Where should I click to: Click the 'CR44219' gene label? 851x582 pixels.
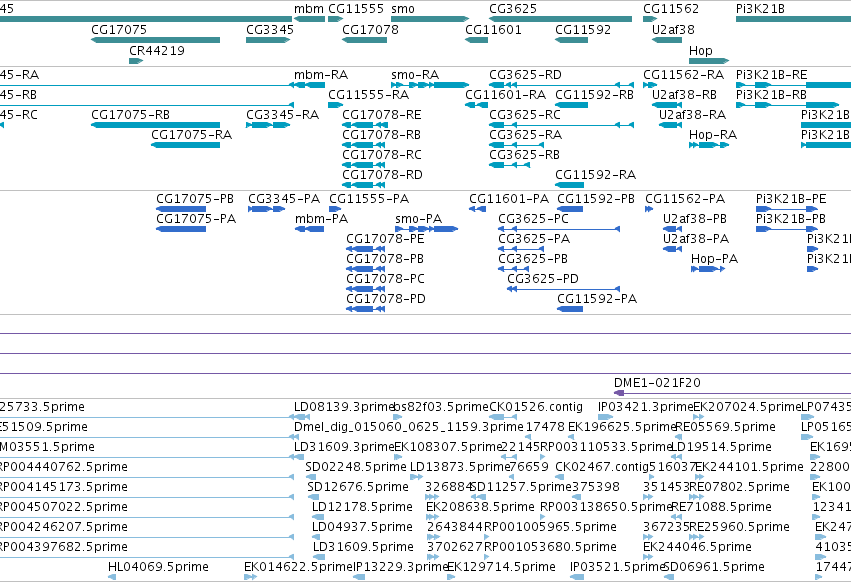[x=157, y=50]
